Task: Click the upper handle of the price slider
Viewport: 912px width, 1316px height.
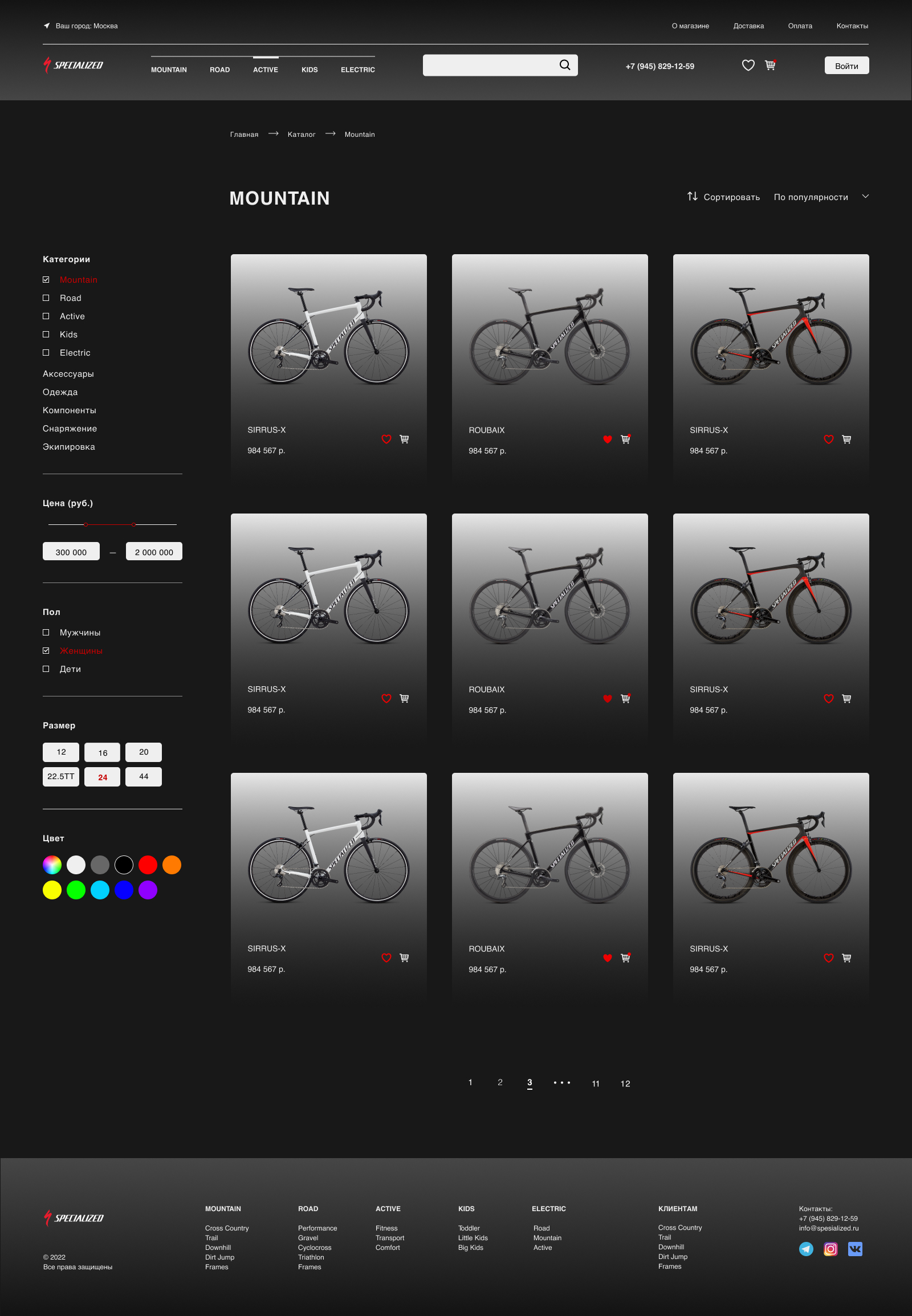Action: (133, 524)
